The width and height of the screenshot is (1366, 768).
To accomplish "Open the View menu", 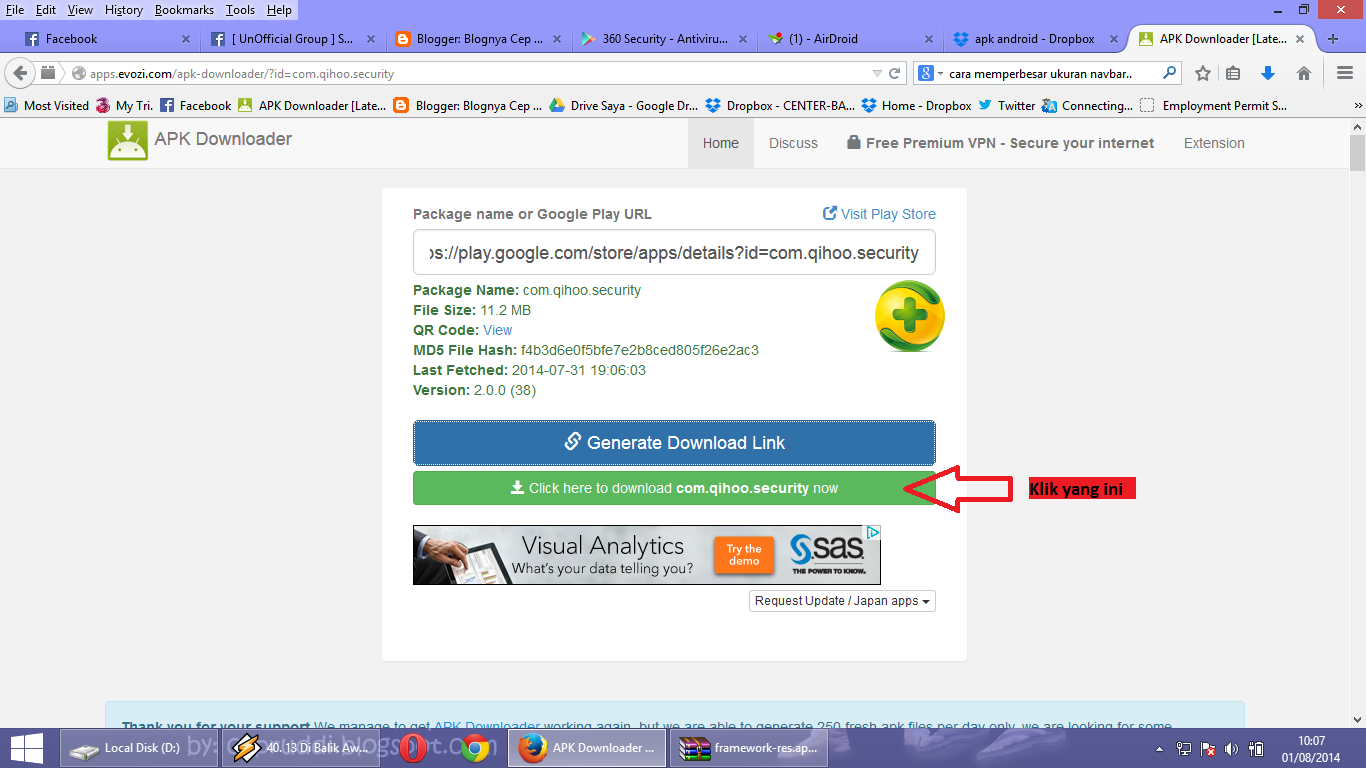I will [80, 10].
